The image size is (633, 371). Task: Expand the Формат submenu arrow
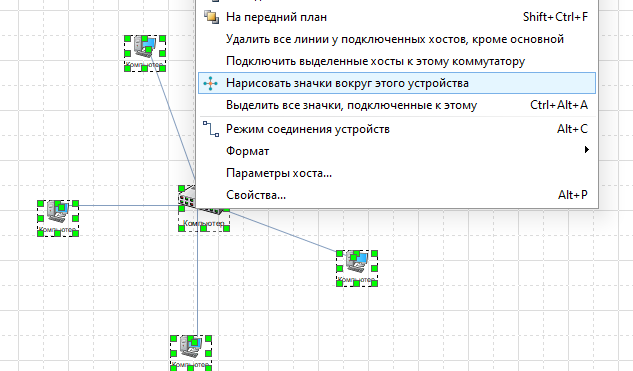point(587,150)
